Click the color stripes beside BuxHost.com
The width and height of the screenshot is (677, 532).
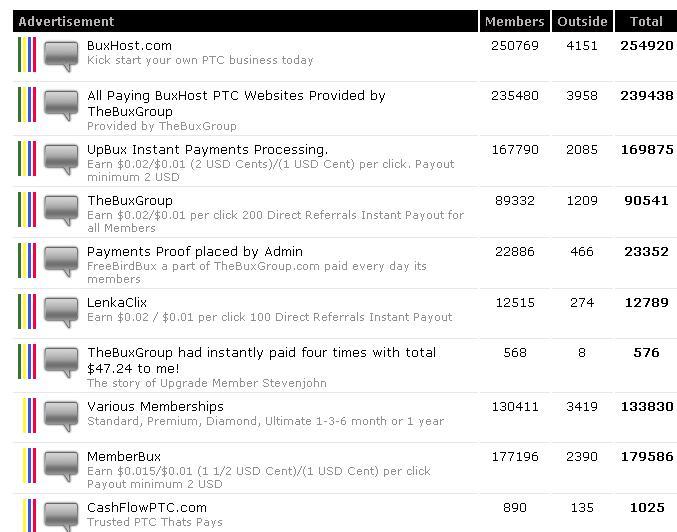27,55
